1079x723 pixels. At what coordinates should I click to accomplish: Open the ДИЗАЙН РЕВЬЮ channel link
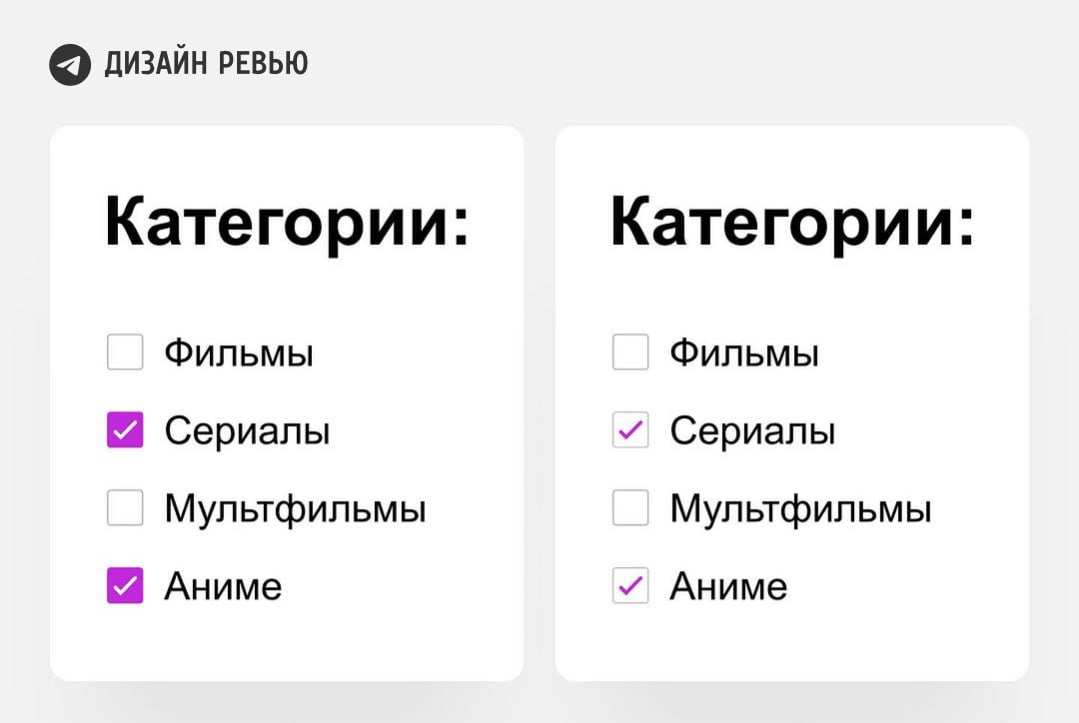tap(206, 65)
